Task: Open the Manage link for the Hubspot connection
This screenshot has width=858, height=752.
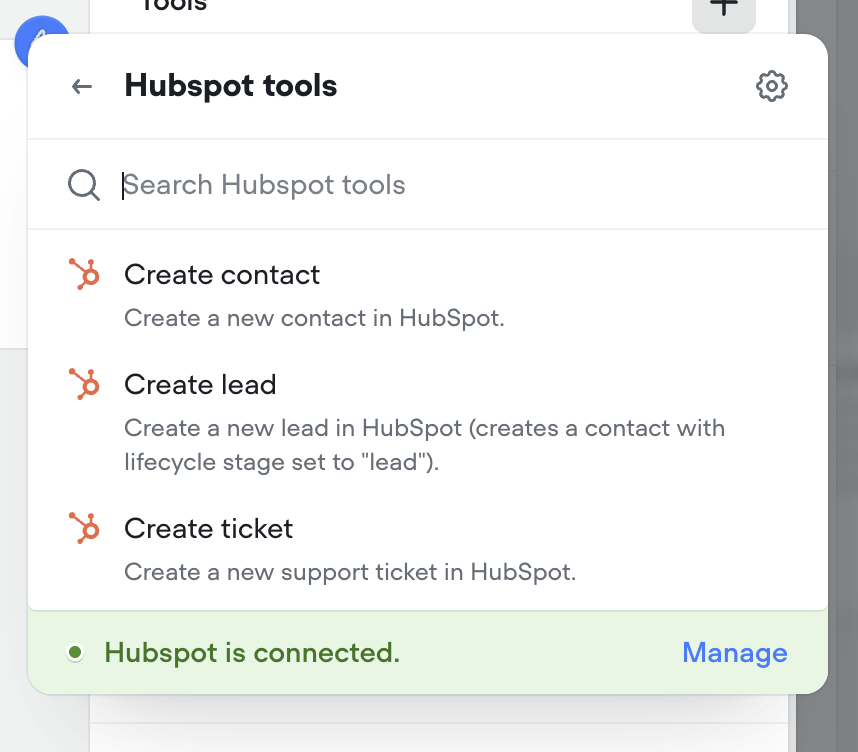Action: point(734,652)
